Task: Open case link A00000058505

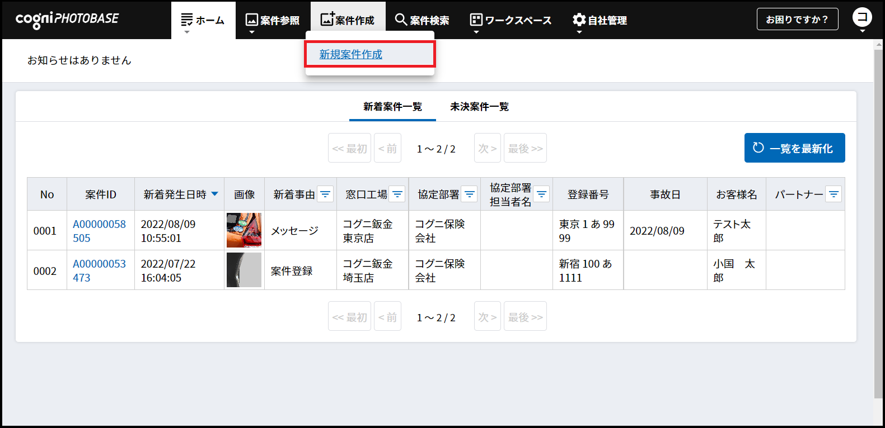Action: click(99, 231)
